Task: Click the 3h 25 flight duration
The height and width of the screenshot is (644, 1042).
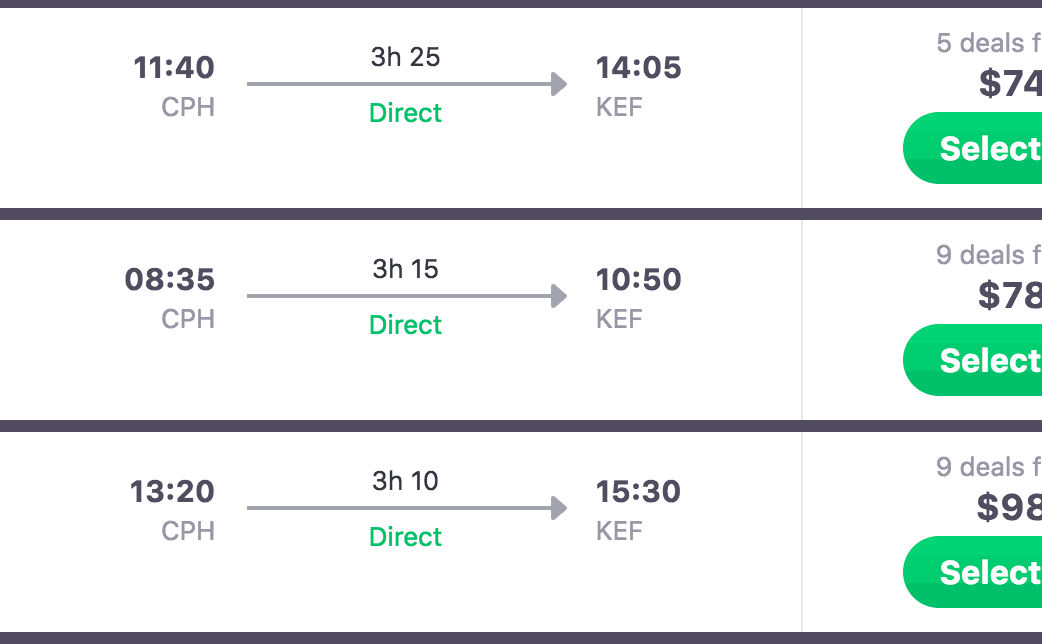Action: click(406, 57)
